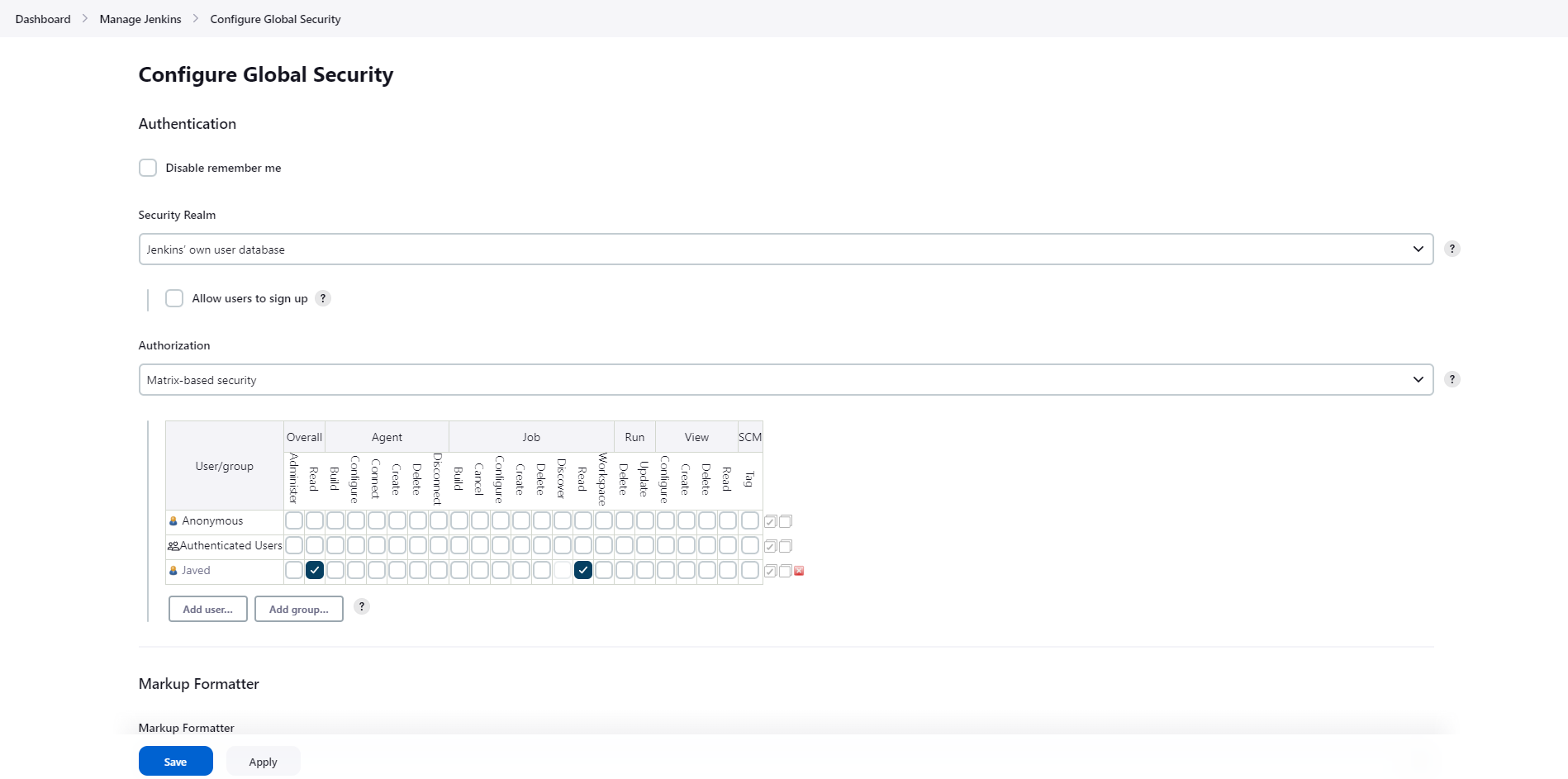Enable Allow users to sign up
1568x779 pixels.
click(174, 298)
